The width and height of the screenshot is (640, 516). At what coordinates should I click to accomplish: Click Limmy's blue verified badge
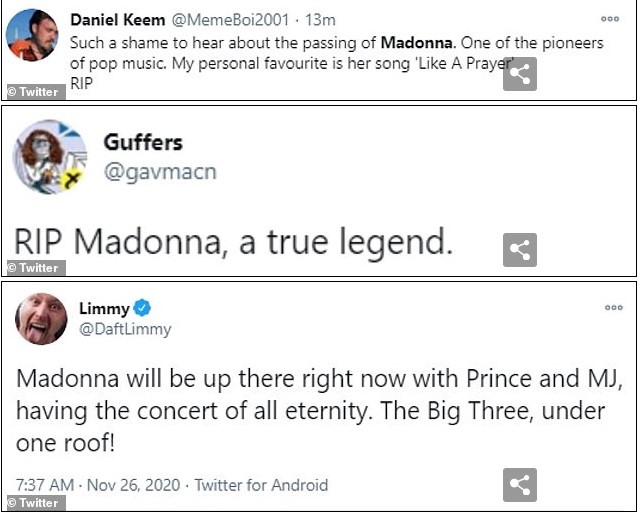pyautogui.click(x=143, y=308)
